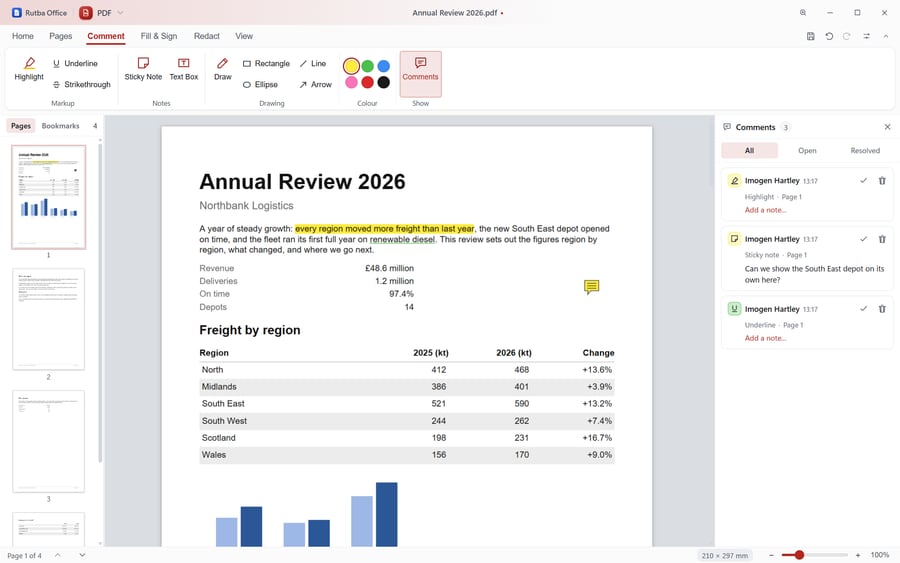Pick the Strikethrough markup tool

82,84
